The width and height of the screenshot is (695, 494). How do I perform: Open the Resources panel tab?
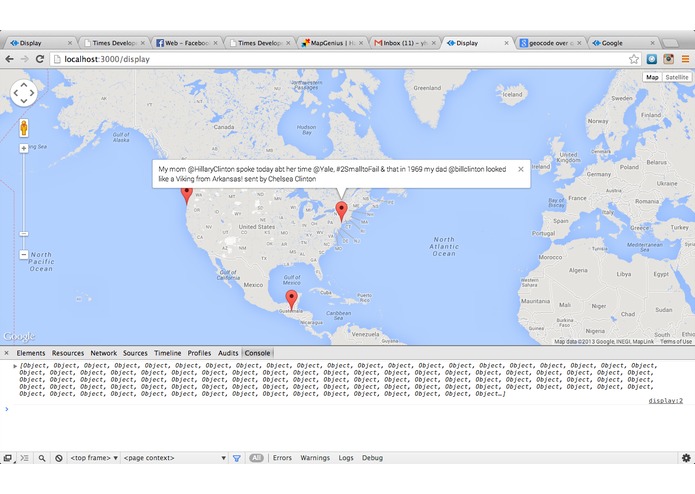point(68,353)
